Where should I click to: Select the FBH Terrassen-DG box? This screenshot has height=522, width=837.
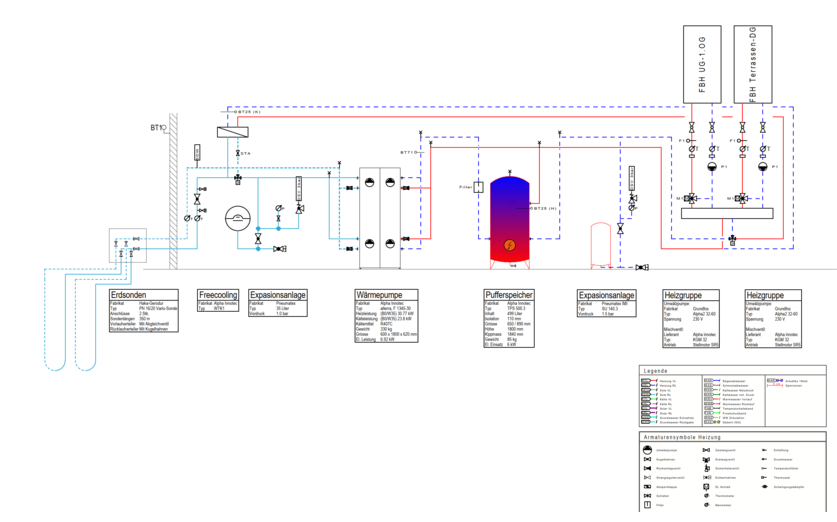pos(753,64)
